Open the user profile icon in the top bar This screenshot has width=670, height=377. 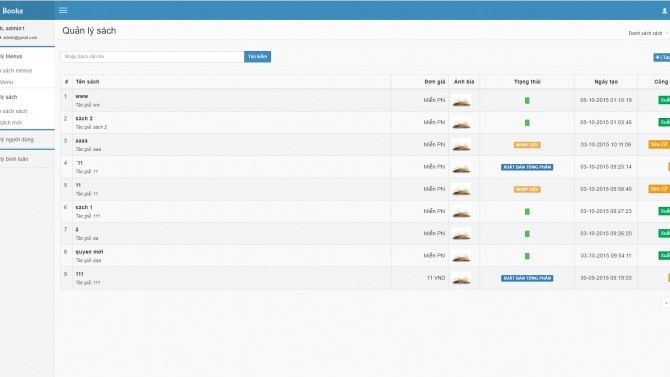coord(664,11)
